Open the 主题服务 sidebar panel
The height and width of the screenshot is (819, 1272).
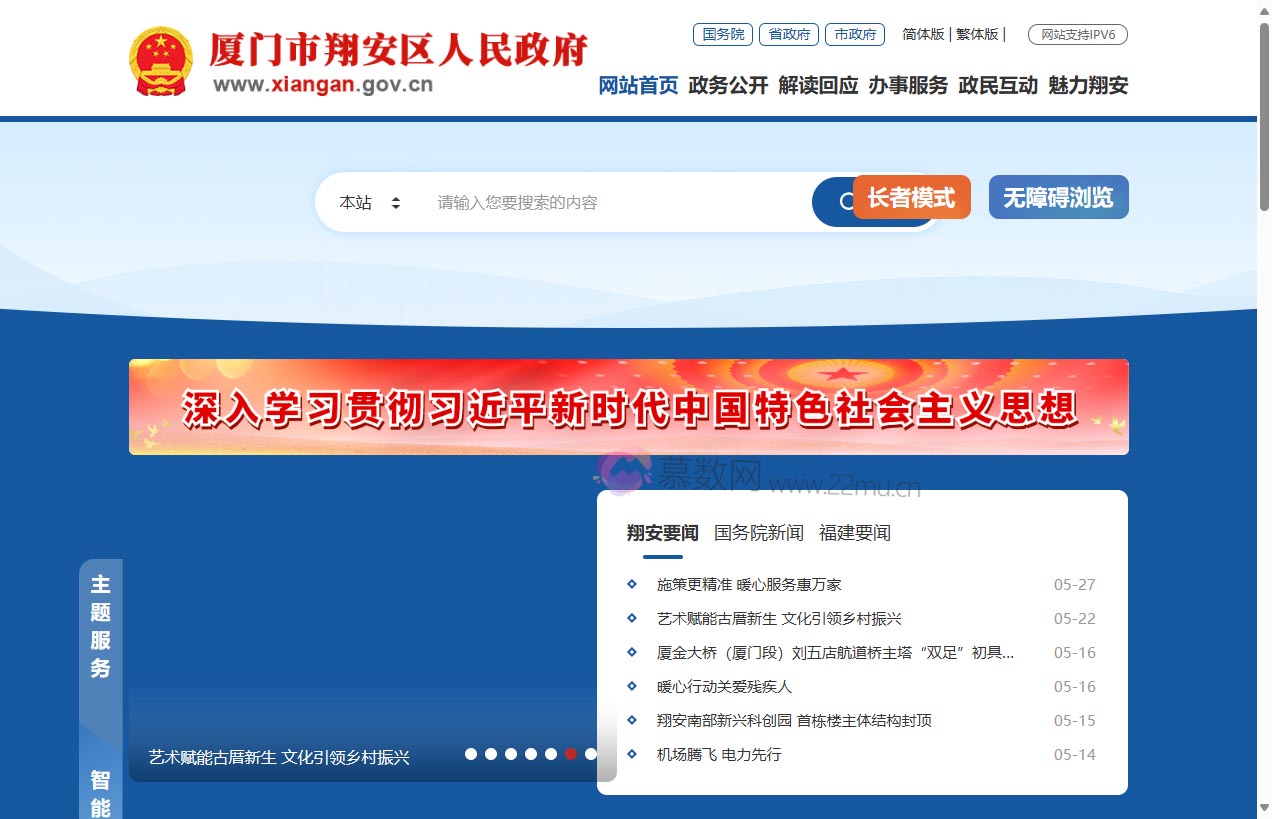(98, 626)
